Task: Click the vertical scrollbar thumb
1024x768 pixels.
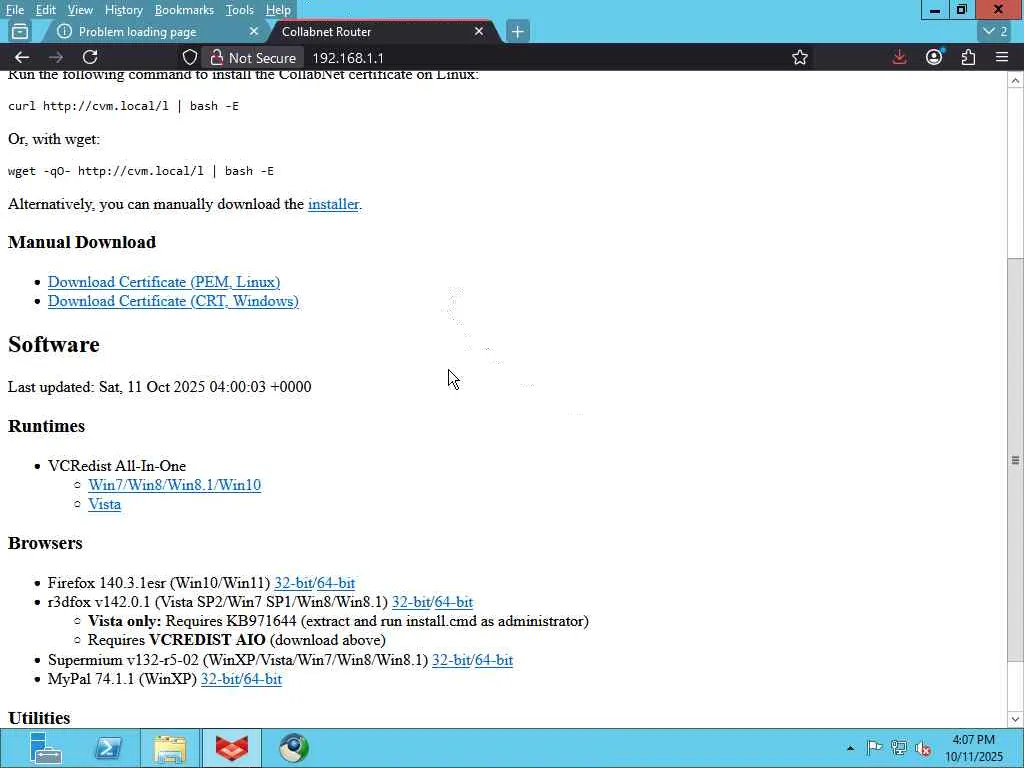Action: (x=1015, y=460)
